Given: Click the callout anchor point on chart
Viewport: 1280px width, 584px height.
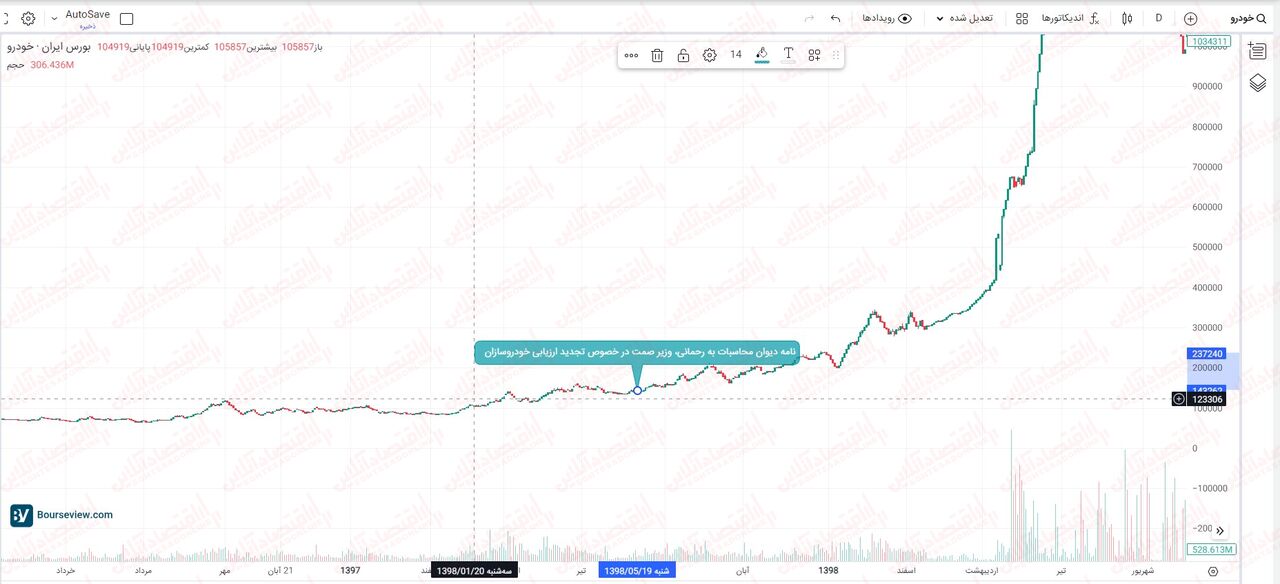Looking at the screenshot, I should coord(637,390).
